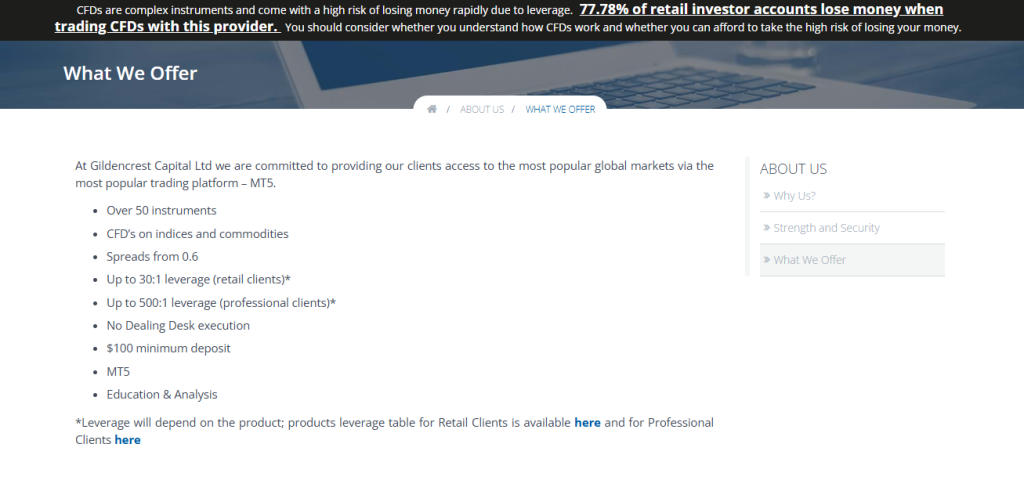Click the chevron icon beside Why Us?

766,196
